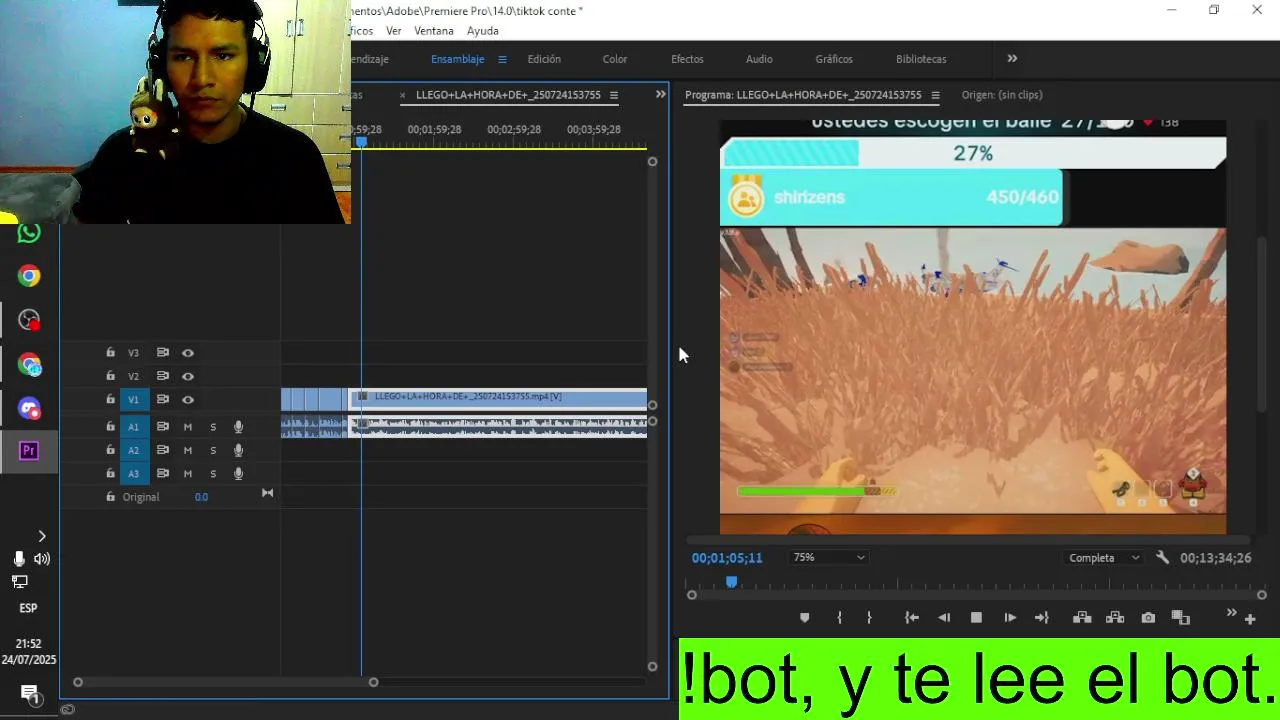Target the A3 track header
Viewport: 1280px width, 720px height.
coord(134,474)
